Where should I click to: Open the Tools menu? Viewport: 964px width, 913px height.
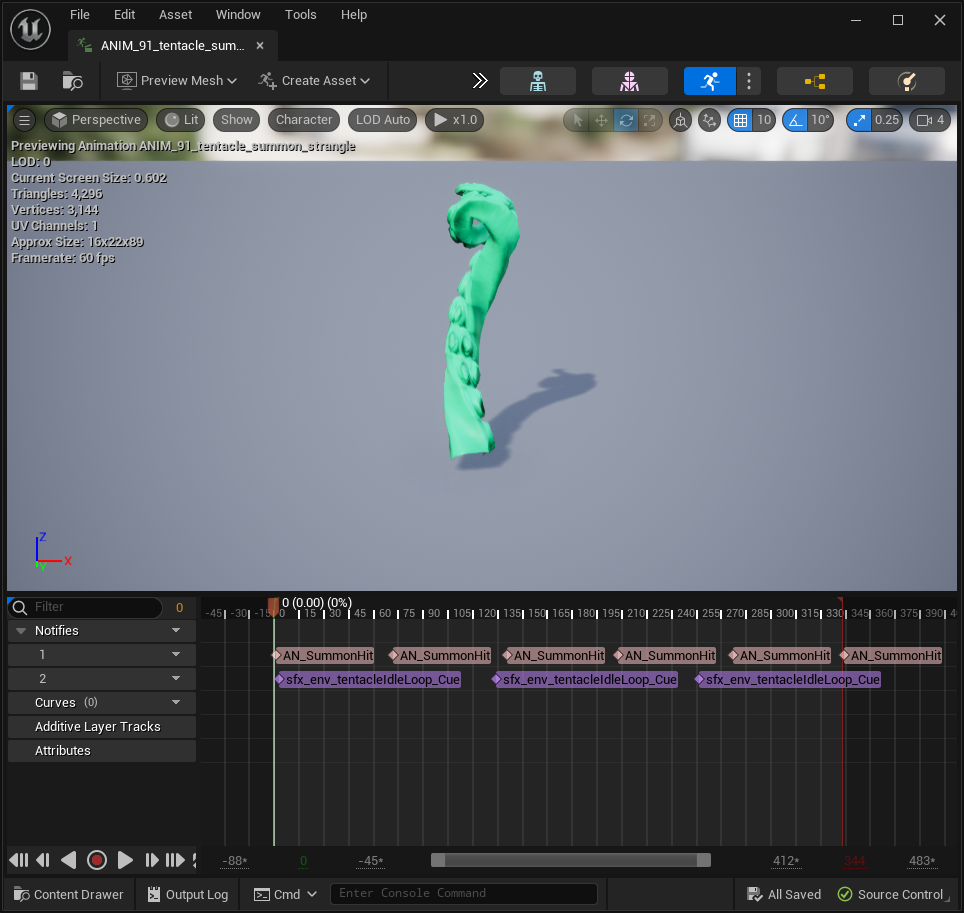301,15
